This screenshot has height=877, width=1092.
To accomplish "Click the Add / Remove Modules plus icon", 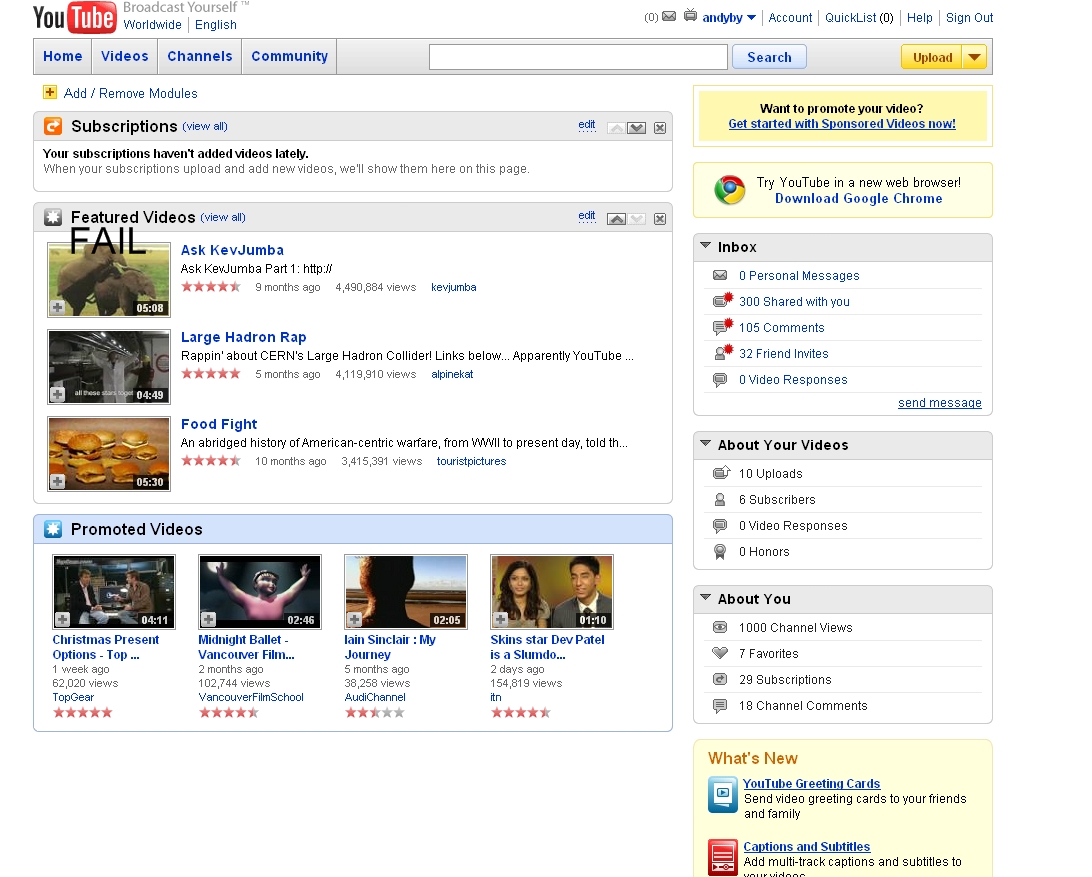I will click(x=49, y=92).
